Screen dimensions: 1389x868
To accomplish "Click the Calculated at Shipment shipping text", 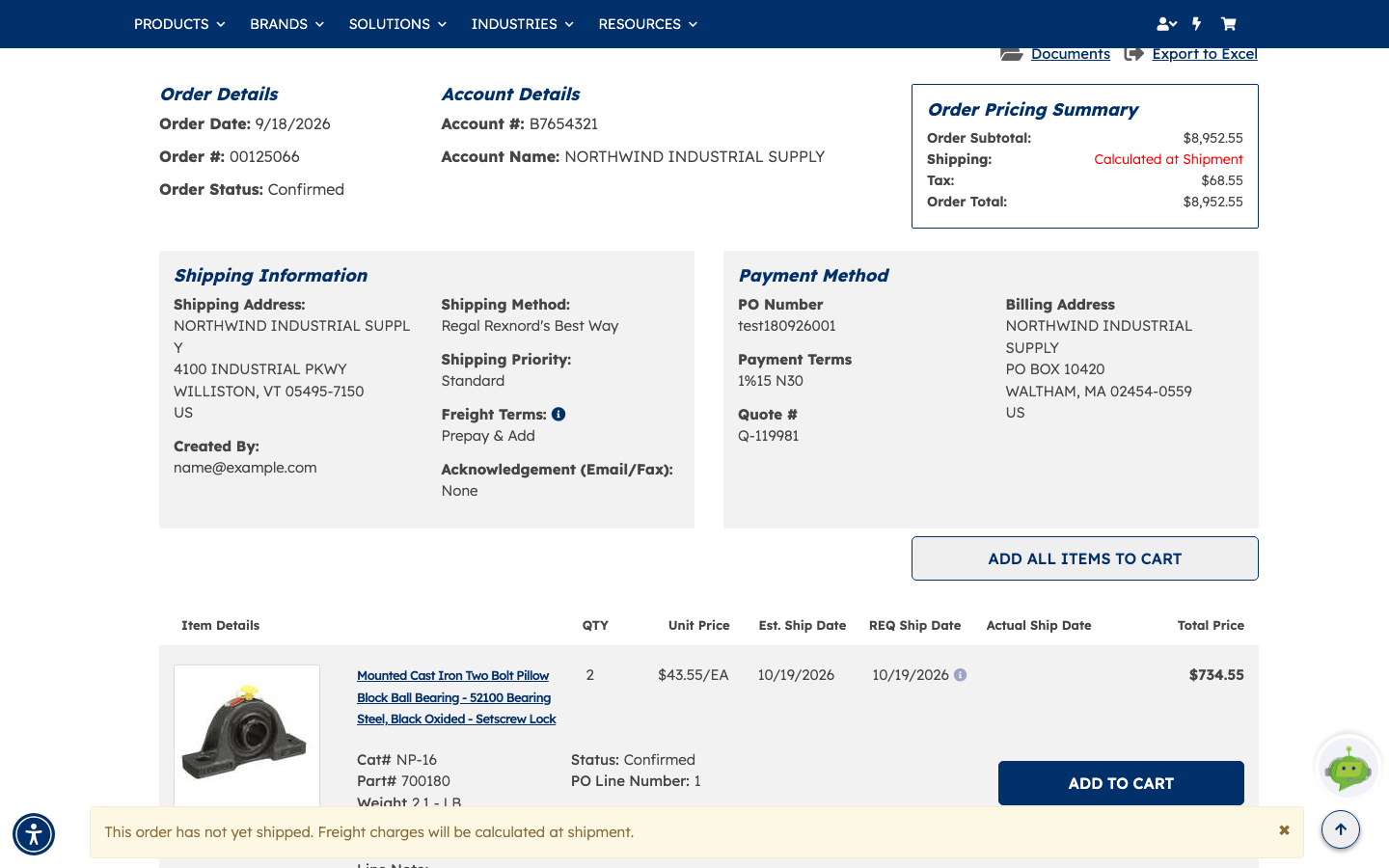I will click(x=1168, y=159).
